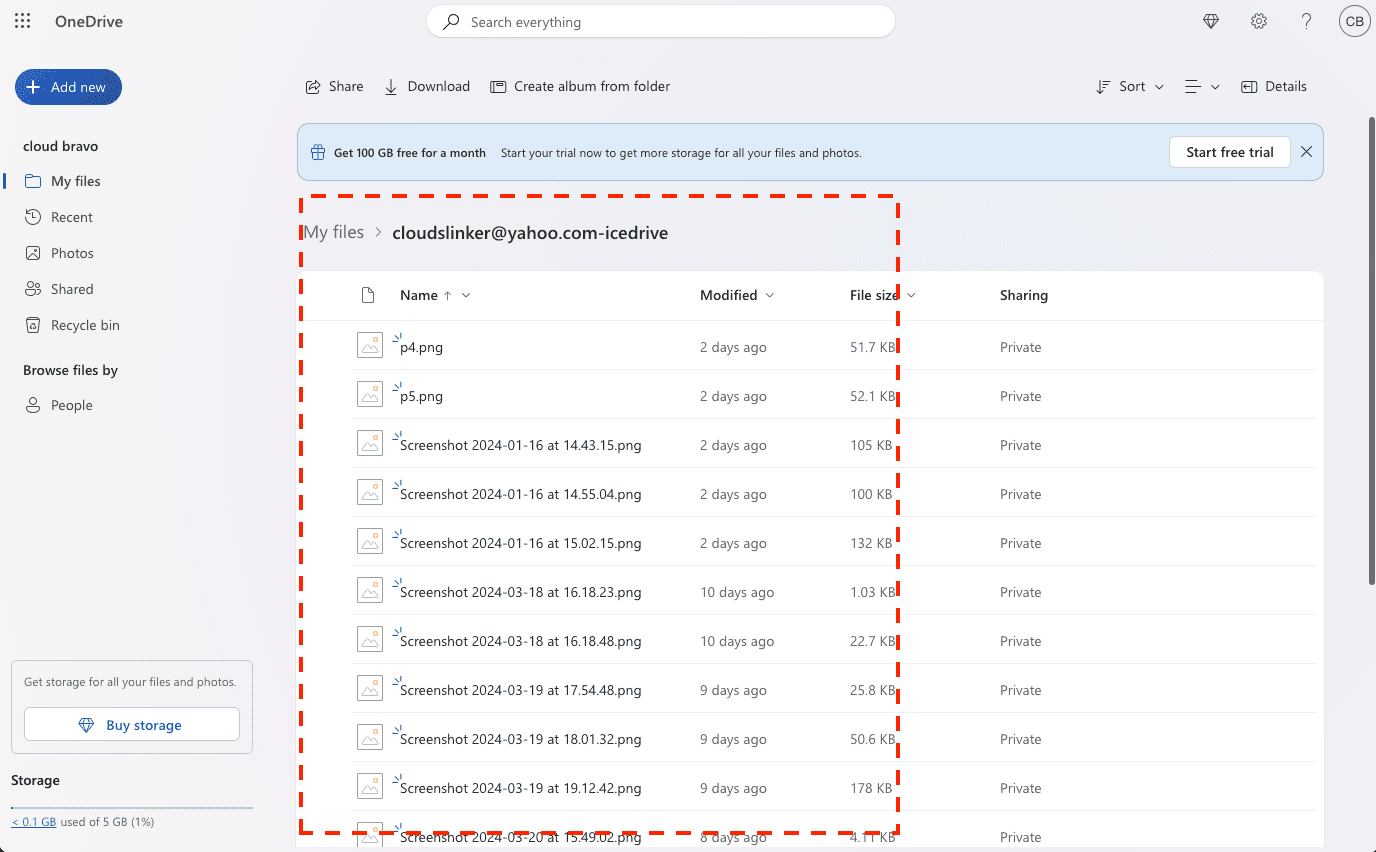This screenshot has width=1376, height=852.
Task: Click the image icon for Screenshot 17.54.48
Action: click(x=370, y=688)
